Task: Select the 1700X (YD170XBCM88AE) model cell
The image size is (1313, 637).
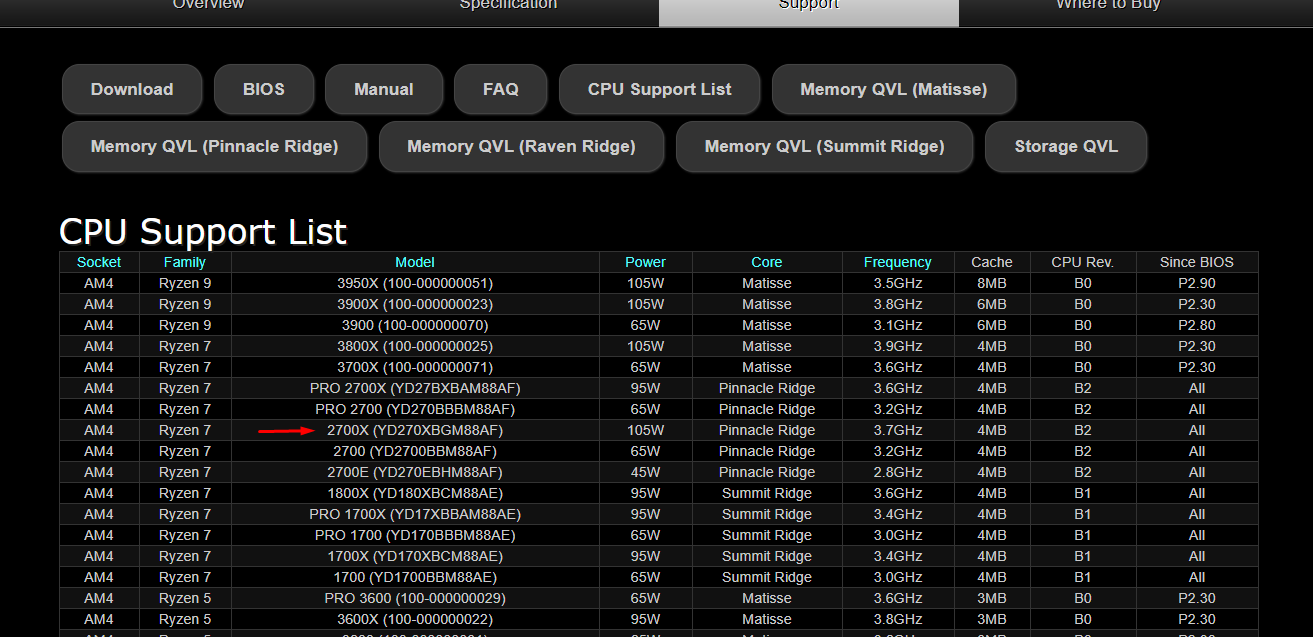Action: (415, 556)
